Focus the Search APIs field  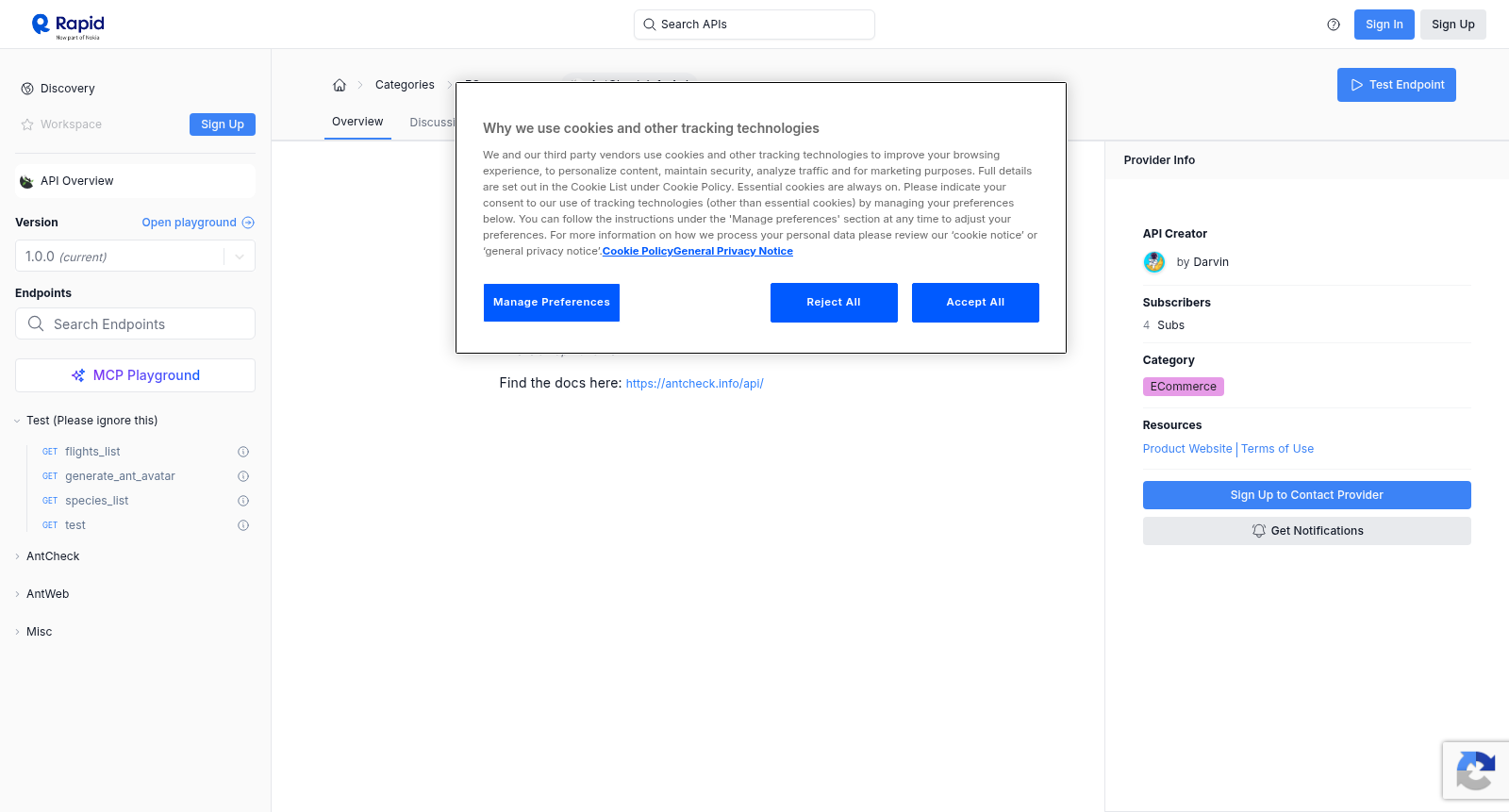point(754,25)
